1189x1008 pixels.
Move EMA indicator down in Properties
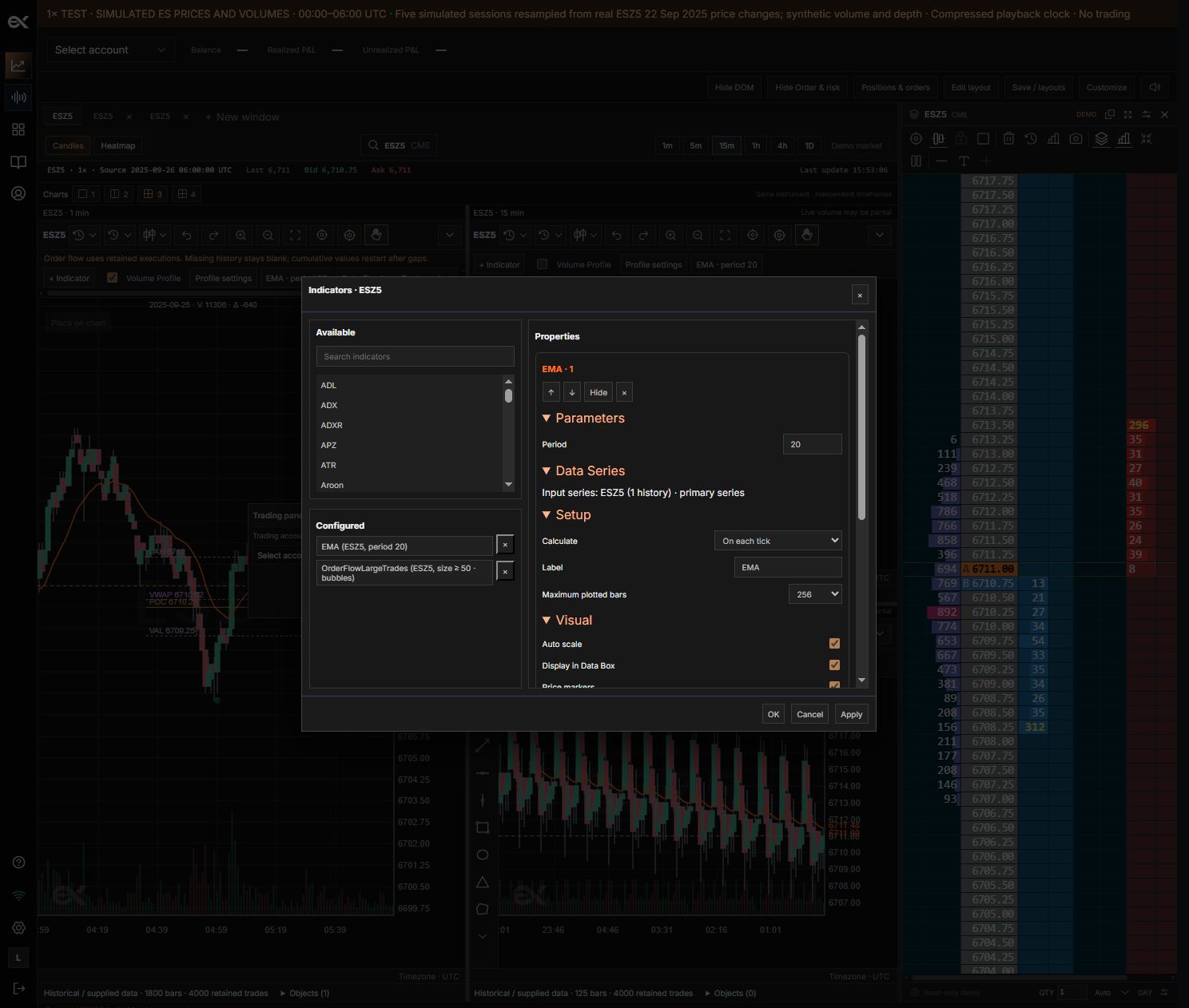click(x=572, y=392)
